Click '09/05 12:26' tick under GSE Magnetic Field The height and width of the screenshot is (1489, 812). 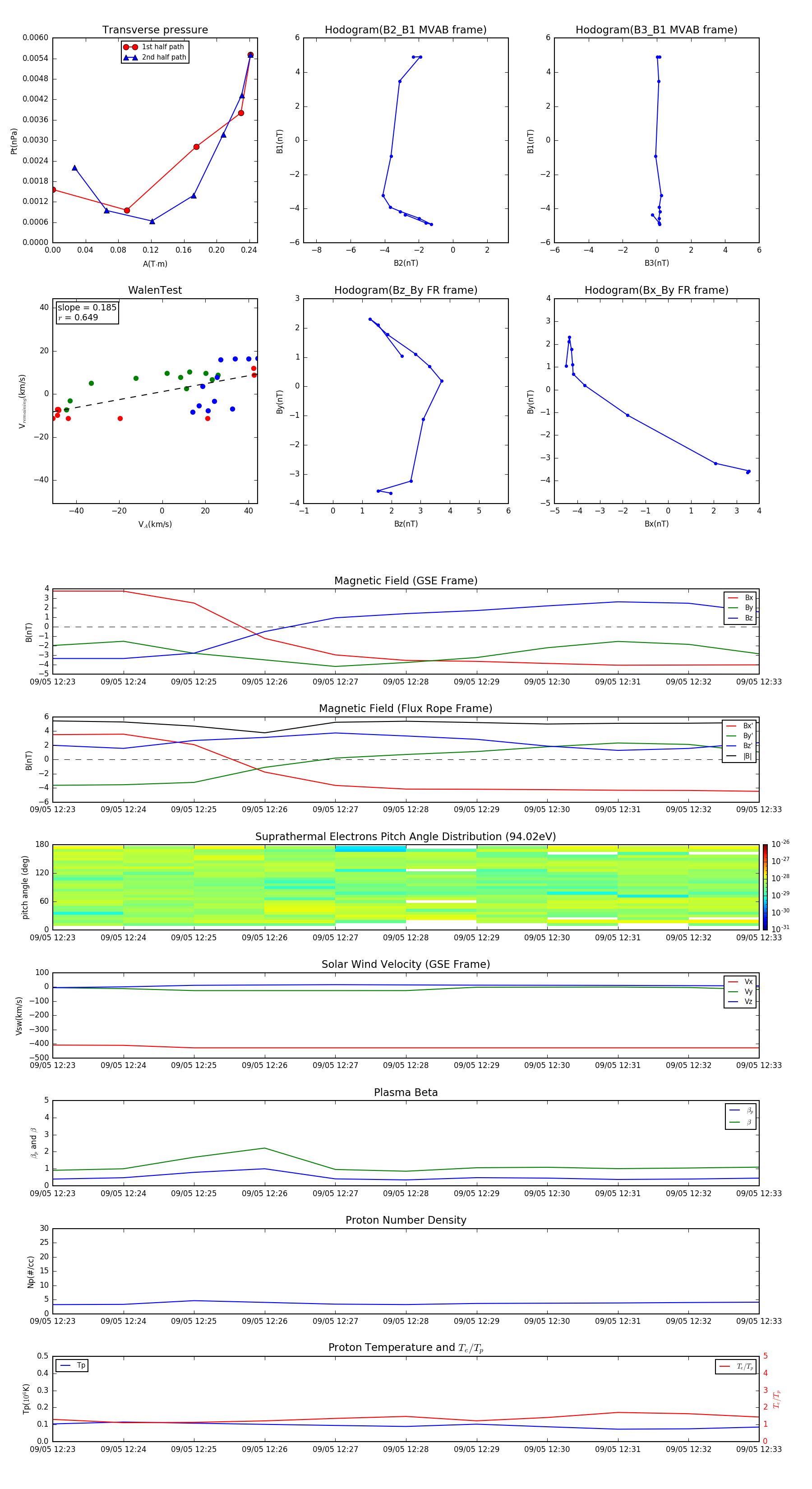265,682
